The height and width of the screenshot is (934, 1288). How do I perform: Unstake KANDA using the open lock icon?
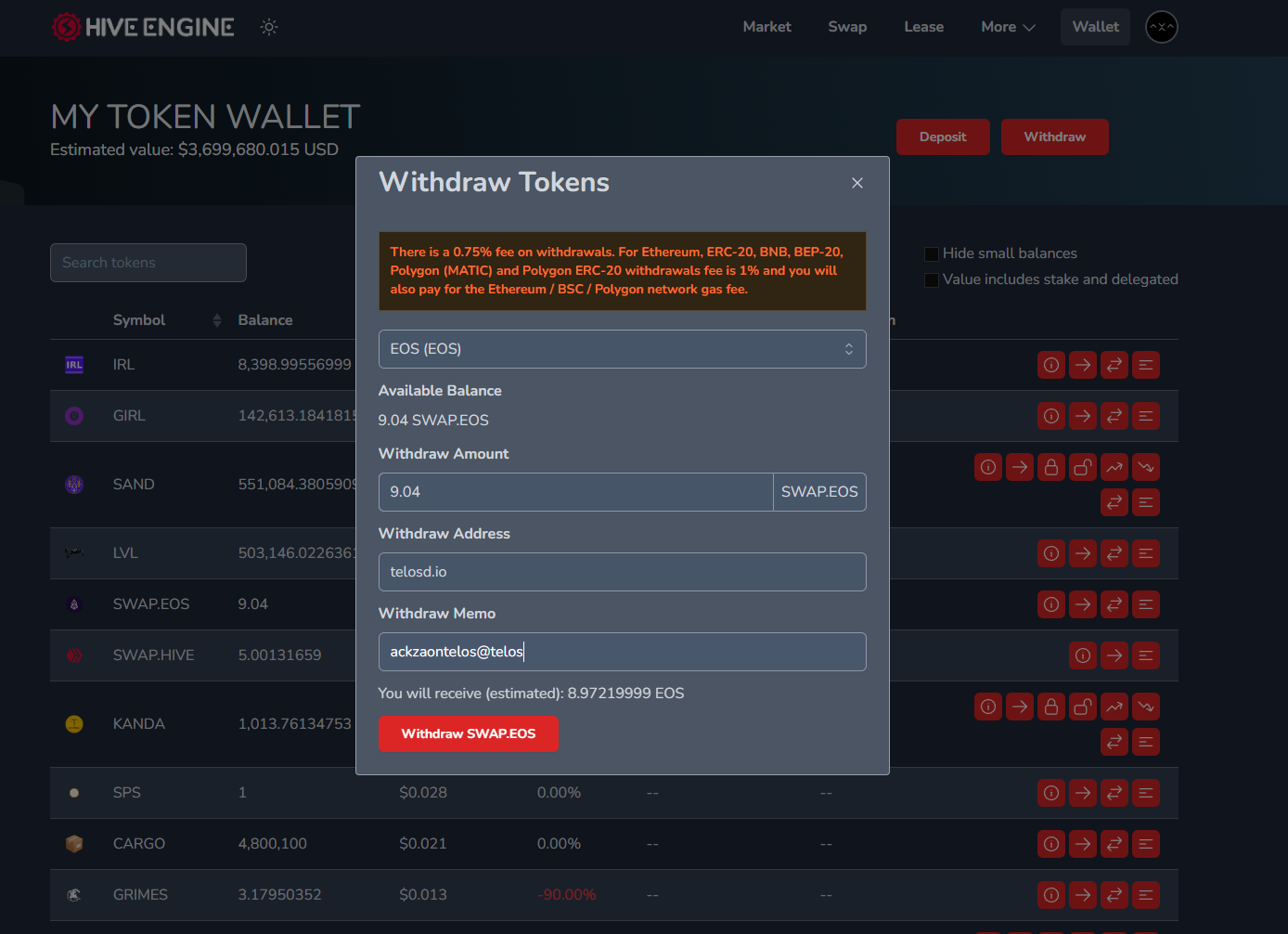click(1083, 707)
